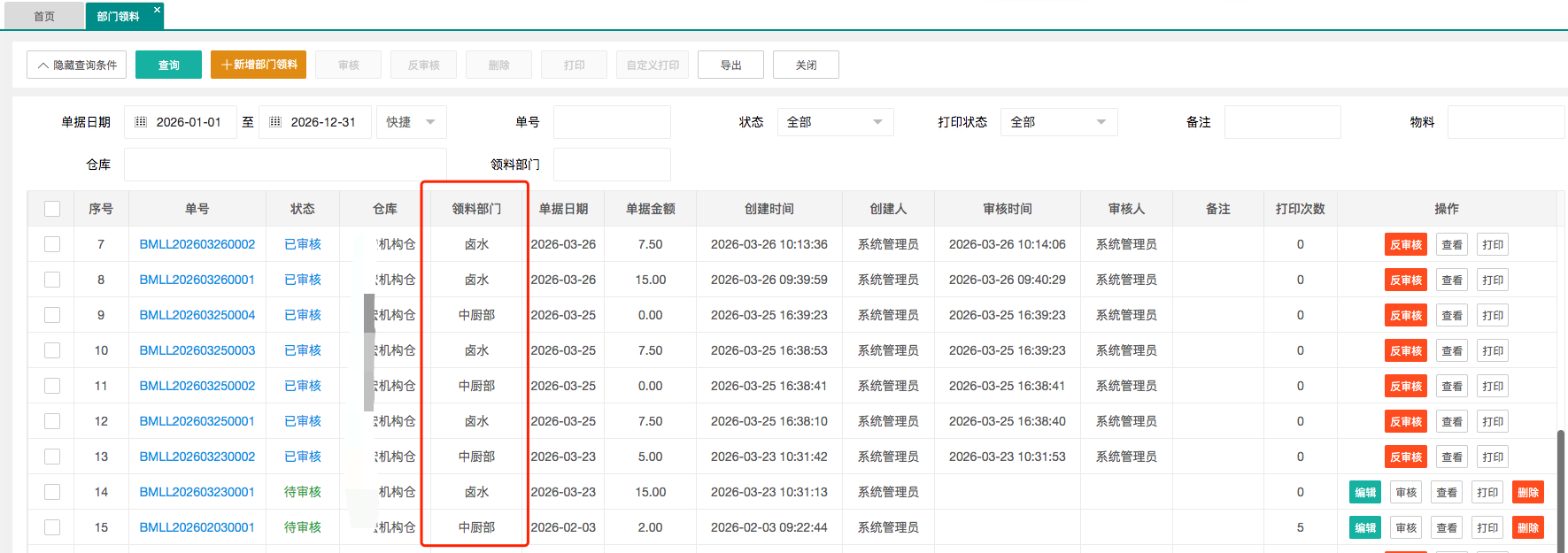Click the 单据金额 column header
Screen dimensions: 1568x553
pyautogui.click(x=651, y=209)
